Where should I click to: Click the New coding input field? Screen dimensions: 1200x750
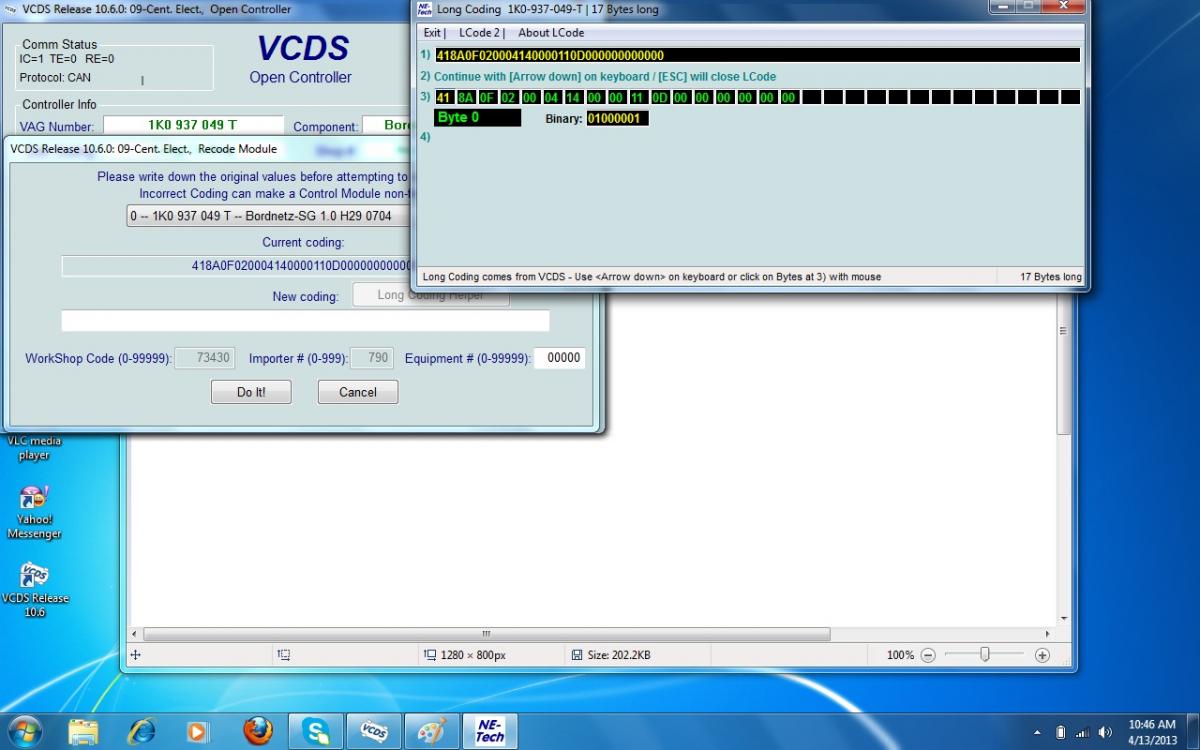pos(305,321)
